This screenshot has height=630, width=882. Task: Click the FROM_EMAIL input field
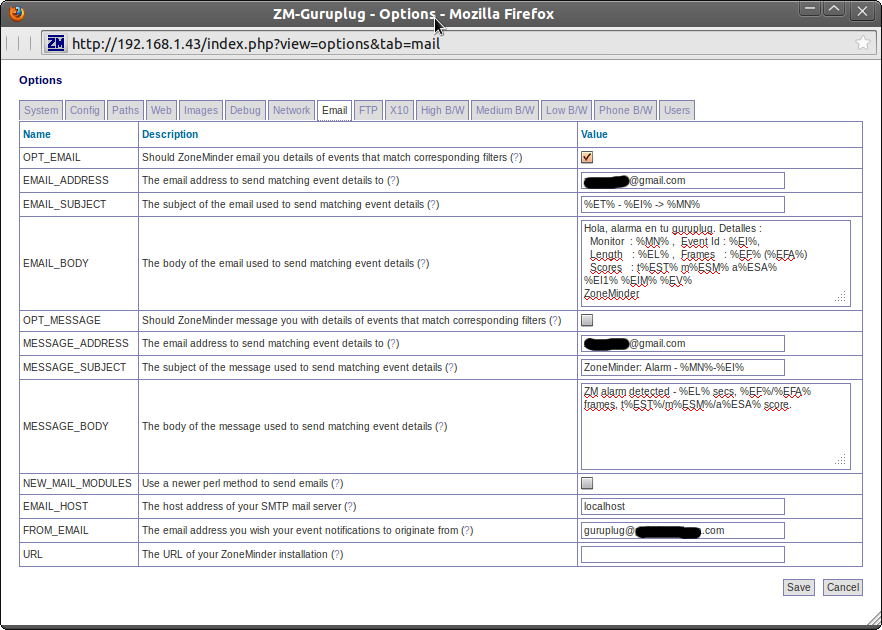coord(683,530)
